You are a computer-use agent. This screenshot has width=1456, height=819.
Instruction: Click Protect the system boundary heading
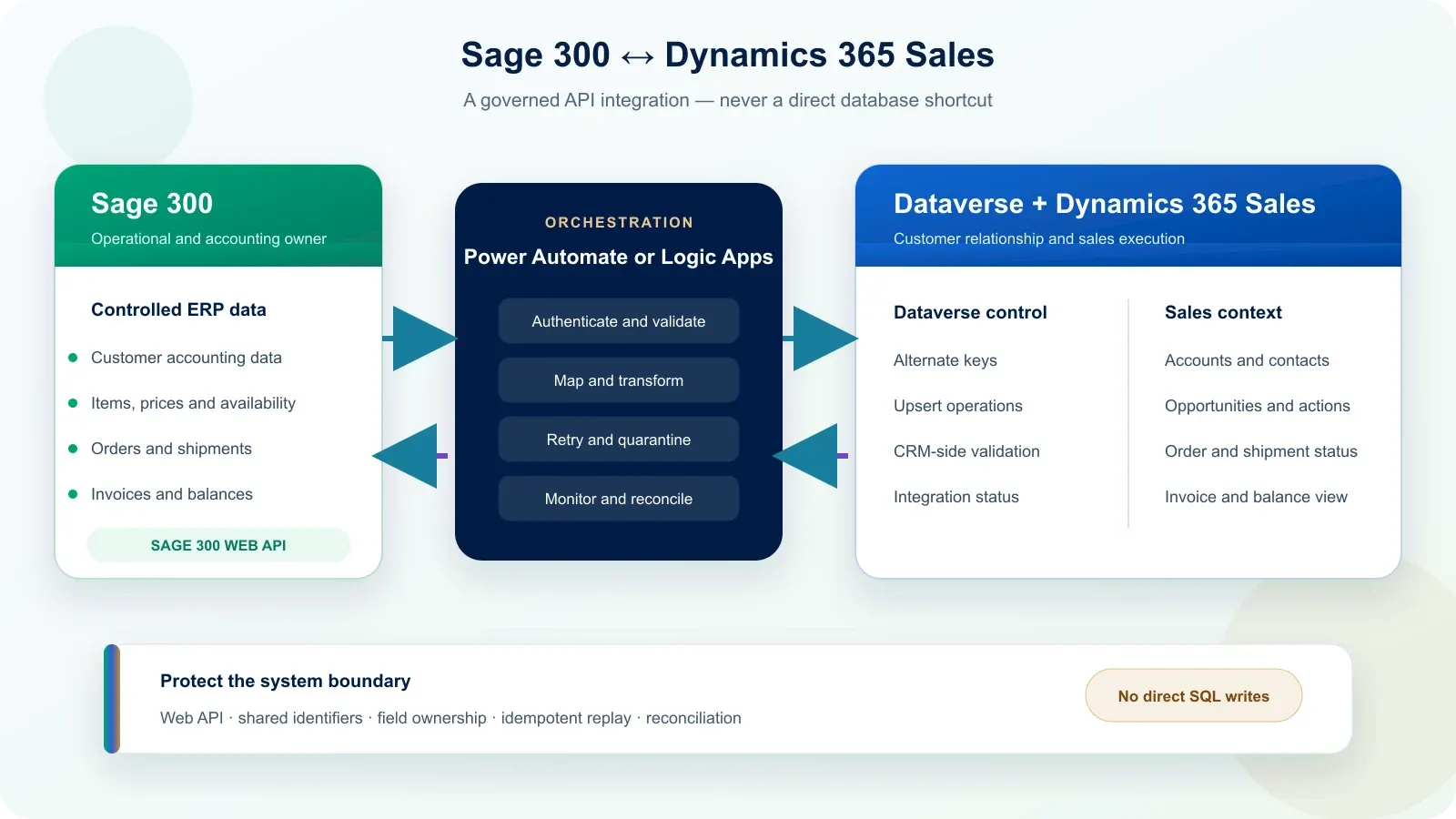[x=286, y=681]
